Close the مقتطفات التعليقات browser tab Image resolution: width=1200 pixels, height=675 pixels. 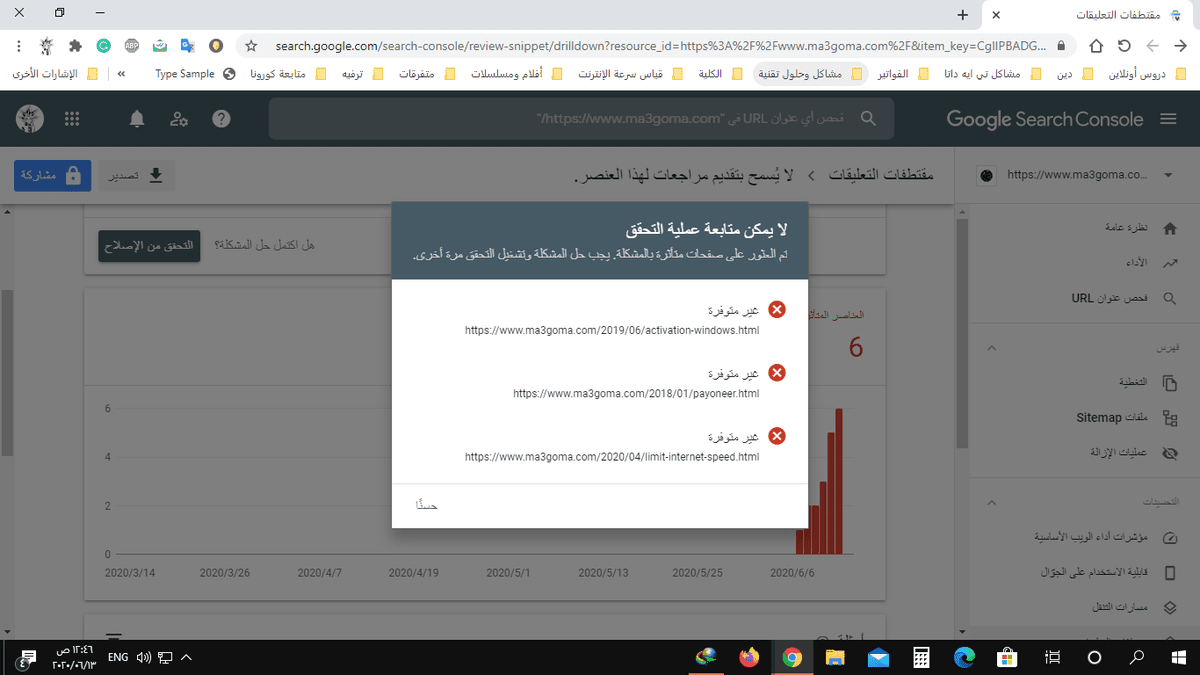pos(996,15)
